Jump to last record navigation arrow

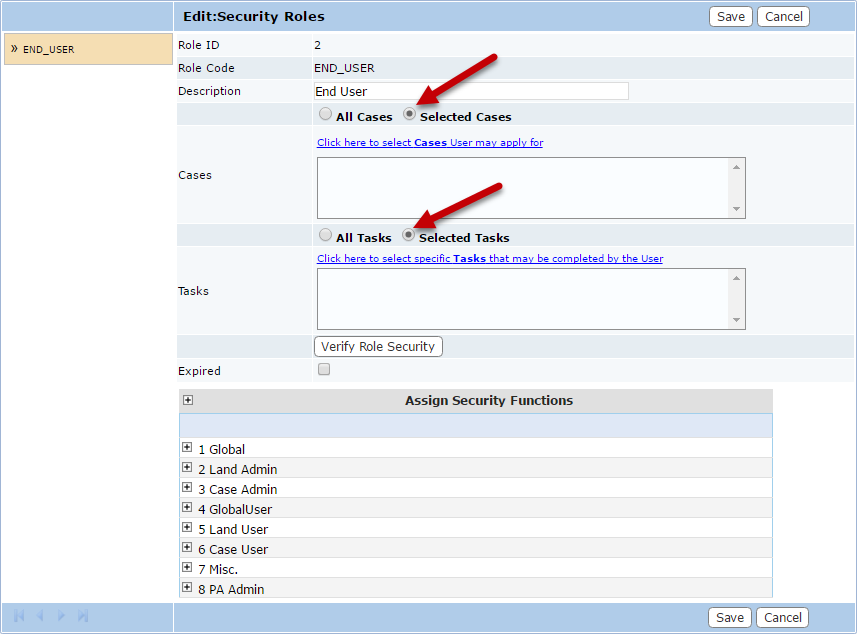point(83,616)
